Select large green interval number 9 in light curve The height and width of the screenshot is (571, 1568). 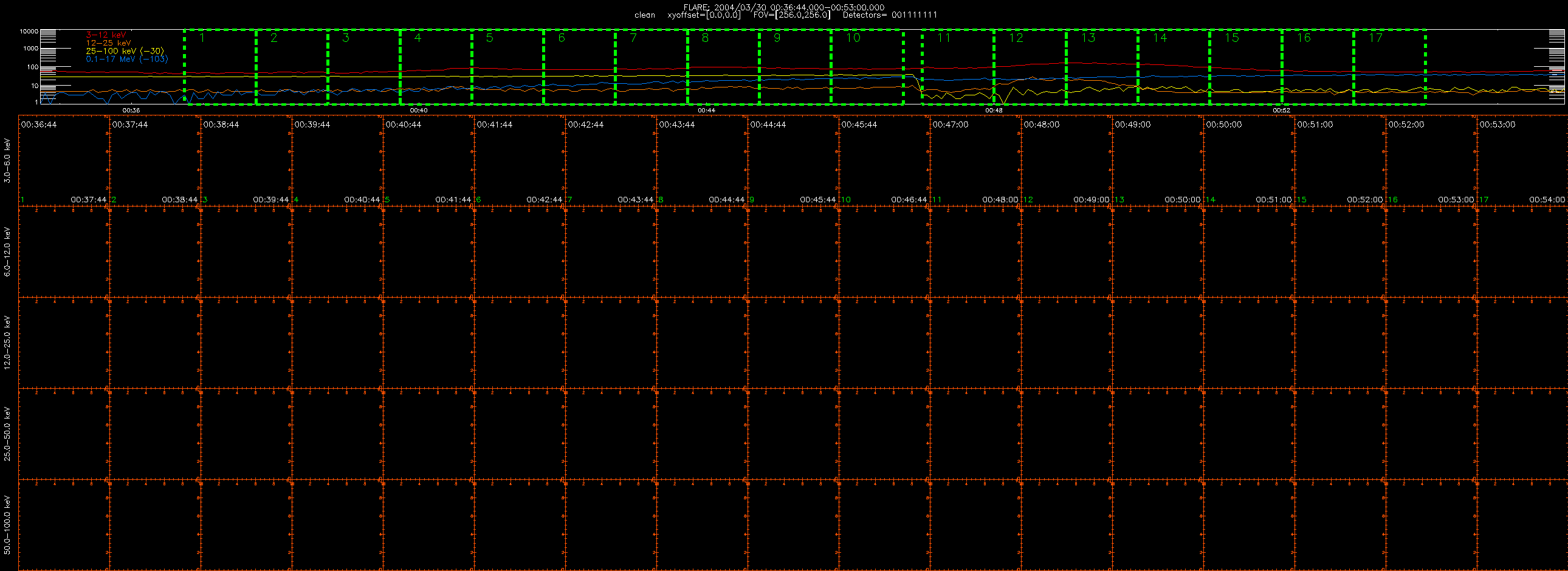777,38
